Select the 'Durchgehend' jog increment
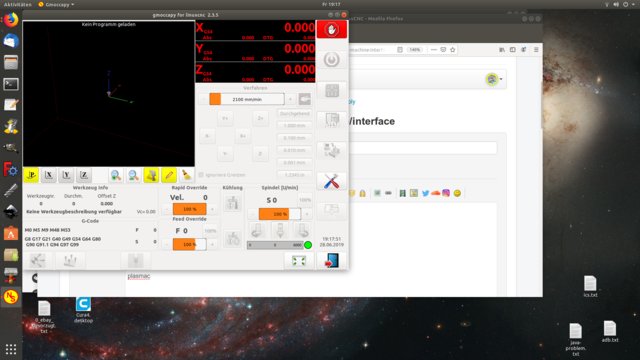Viewport: 640px width, 360px height. 295,113
